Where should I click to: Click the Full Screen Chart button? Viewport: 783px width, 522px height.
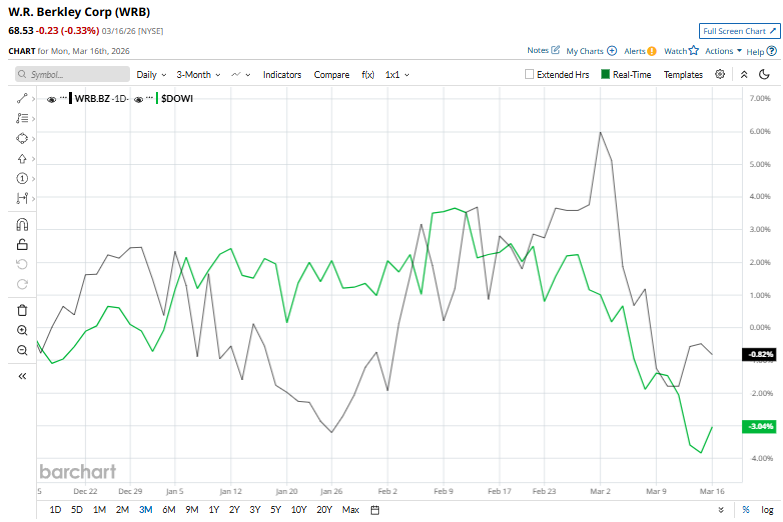pos(738,31)
